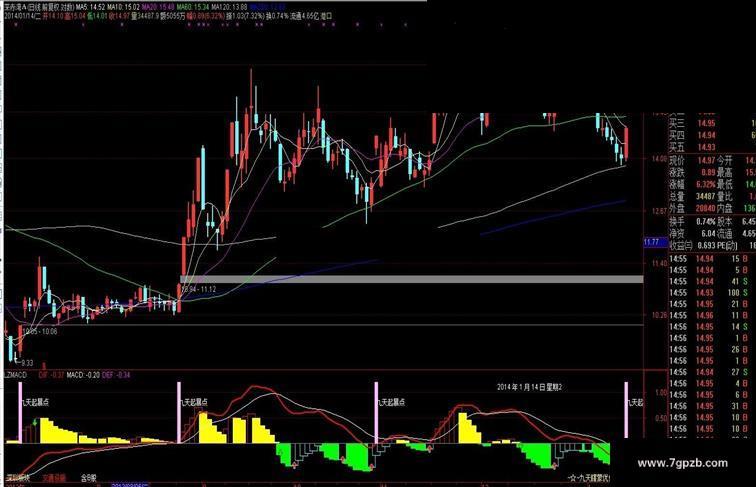Select the 含B股 tab at chart bottom

click(x=89, y=478)
